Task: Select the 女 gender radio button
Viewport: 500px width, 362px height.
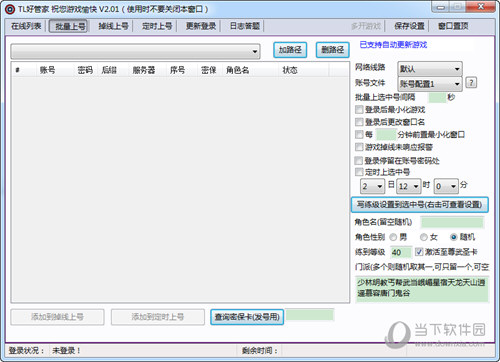Action: pos(424,237)
